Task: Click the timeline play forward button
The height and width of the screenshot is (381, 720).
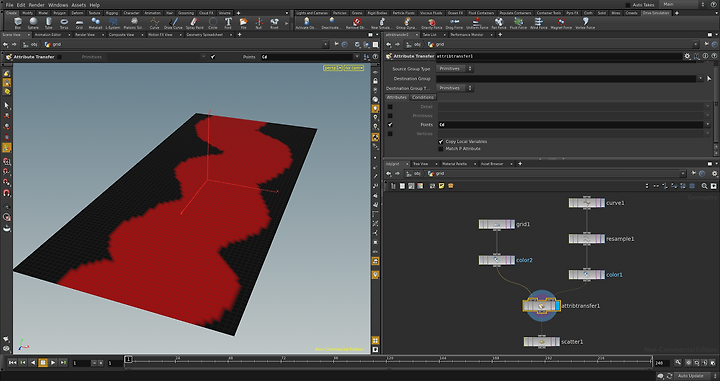Action: 53,363
